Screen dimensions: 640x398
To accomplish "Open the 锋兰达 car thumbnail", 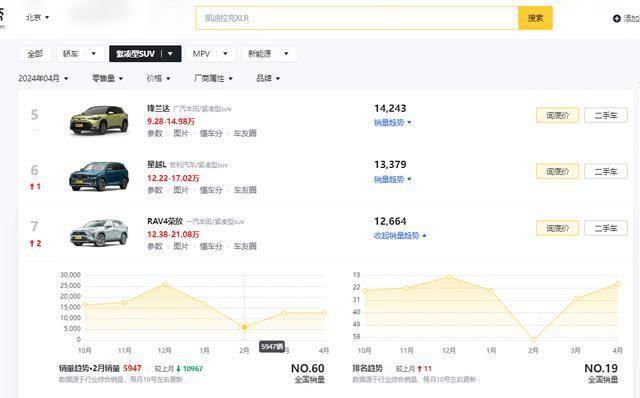I will (99, 120).
